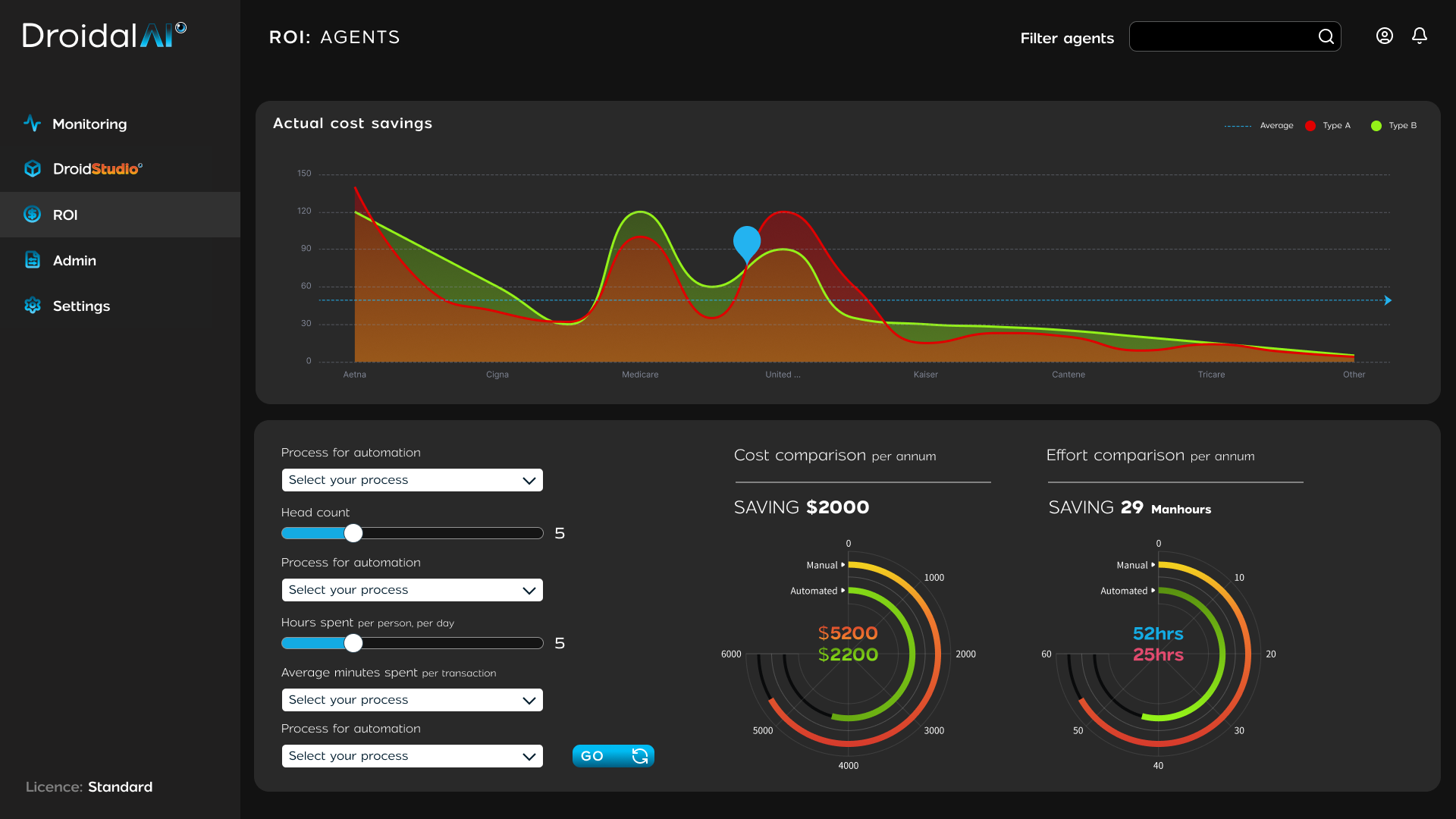Expand the dropdown beside GO button
Viewport: 1456px width, 819px height.
412,756
